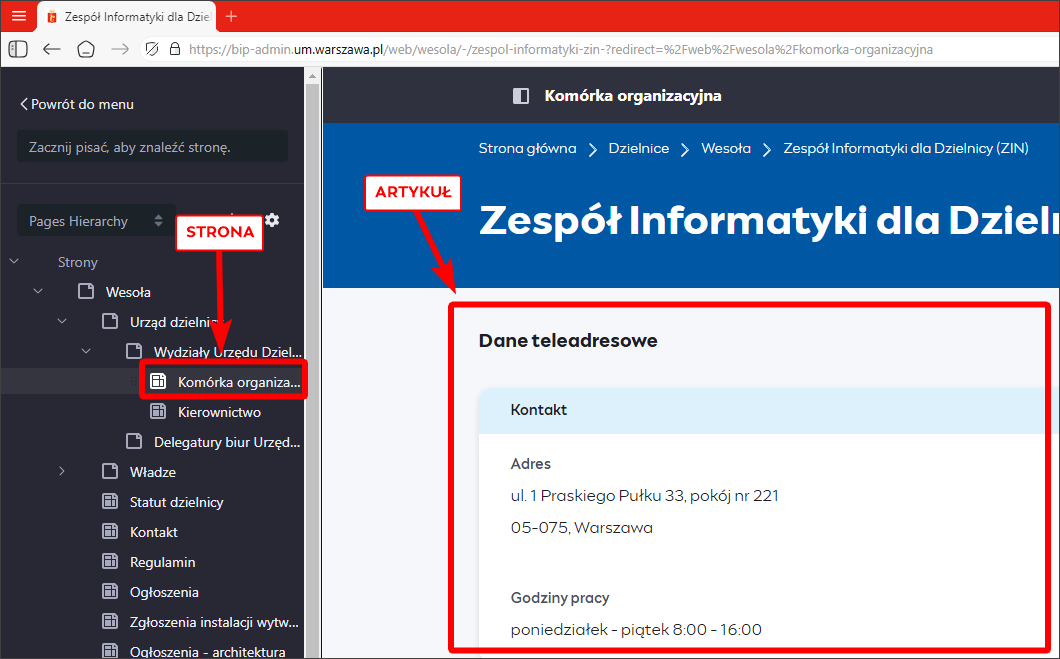Switch to Zespół Informatyki browser tab
Screen dimensions: 1060x659
(x=128, y=16)
